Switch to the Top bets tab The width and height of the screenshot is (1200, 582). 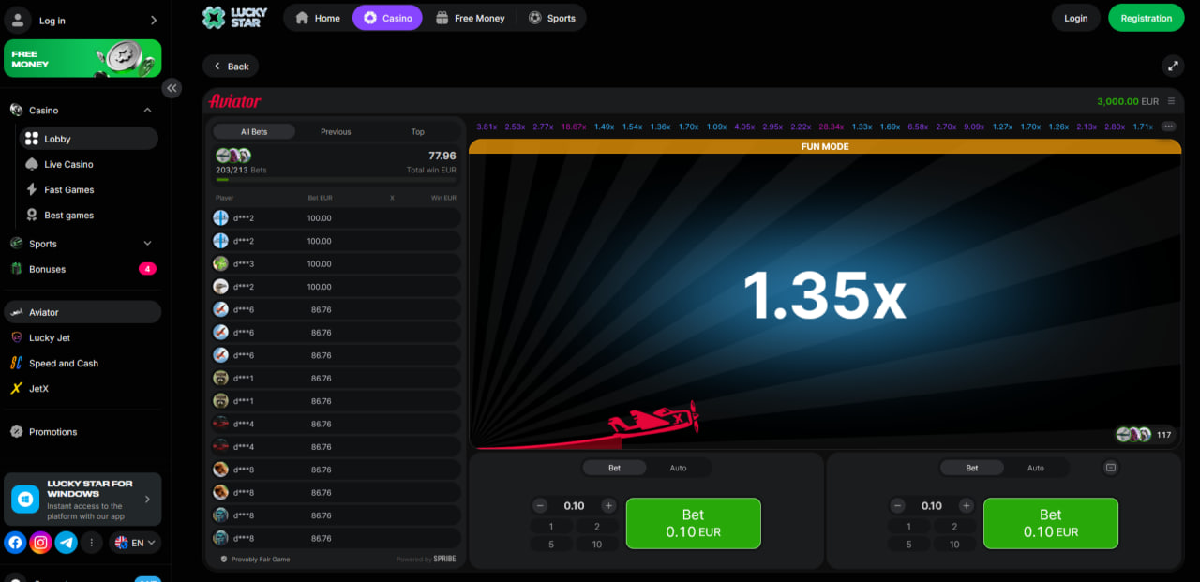click(418, 131)
